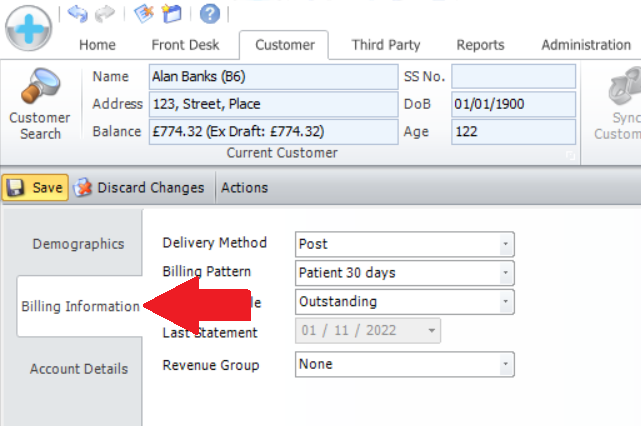Image resolution: width=641 pixels, height=426 pixels.
Task: Click the calendar icon in quick toolbar
Action: tap(170, 13)
